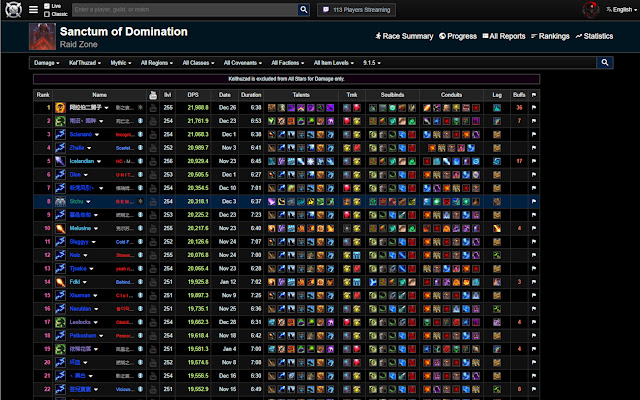Go to Race Summary
The height and width of the screenshot is (400, 640).
(x=404, y=36)
